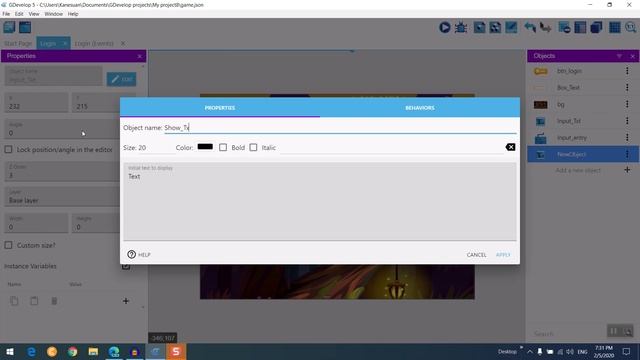Open the layers editor table icon
Screen dimensions: 640x360
coord(580,27)
